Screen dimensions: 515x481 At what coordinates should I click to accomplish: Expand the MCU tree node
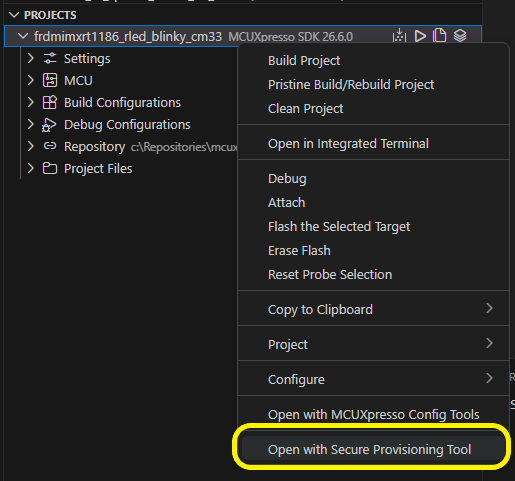(x=31, y=80)
